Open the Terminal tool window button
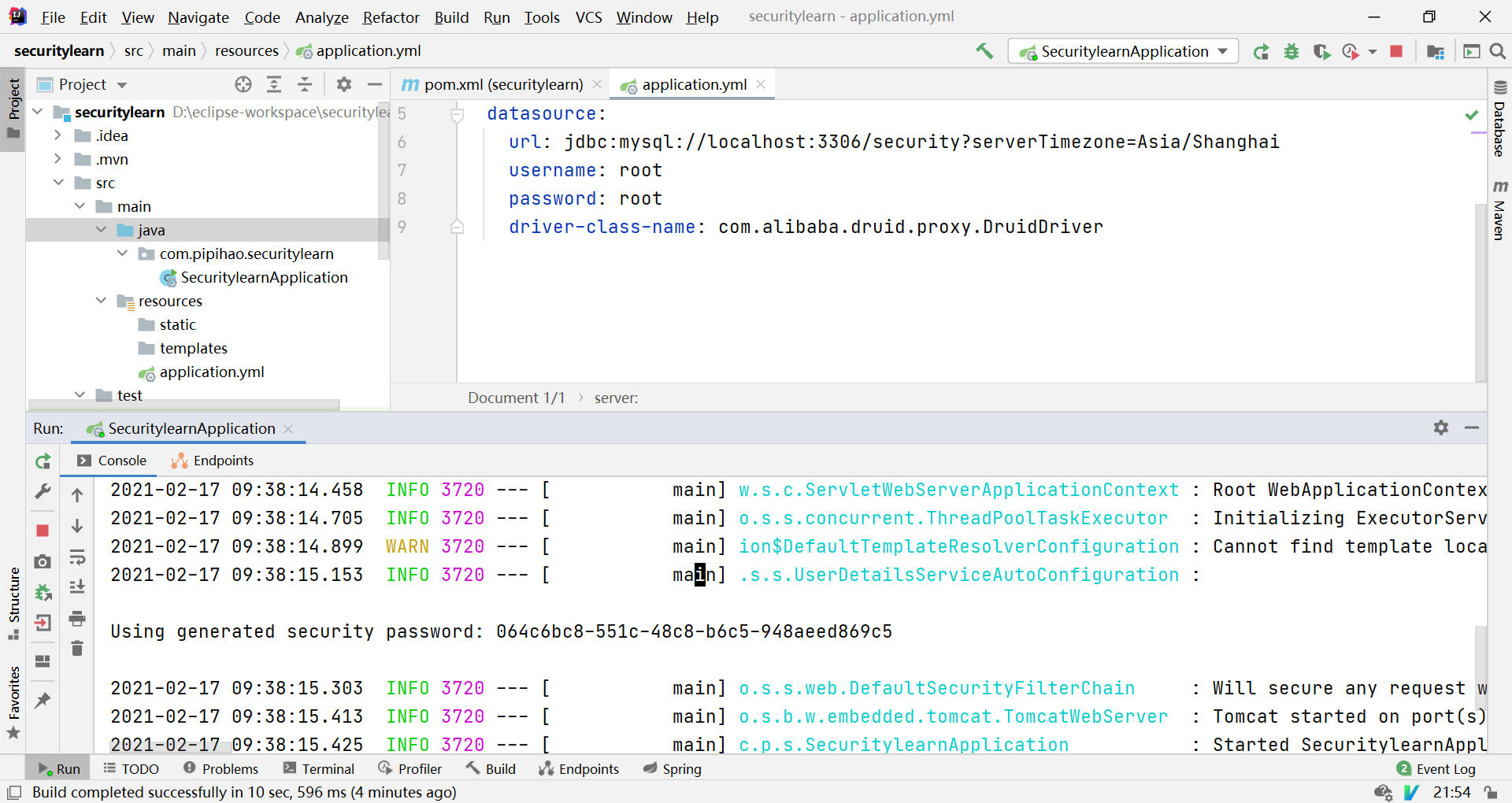 [319, 769]
